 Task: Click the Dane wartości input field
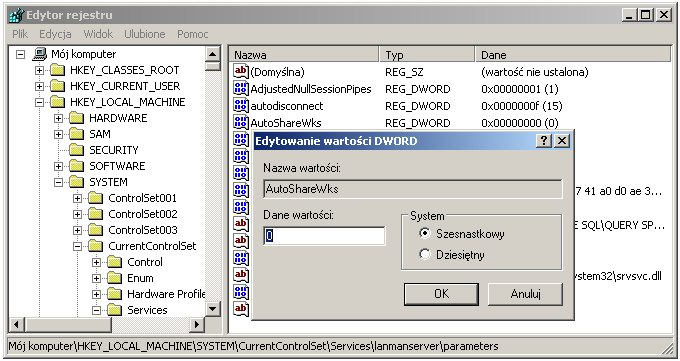coord(324,236)
